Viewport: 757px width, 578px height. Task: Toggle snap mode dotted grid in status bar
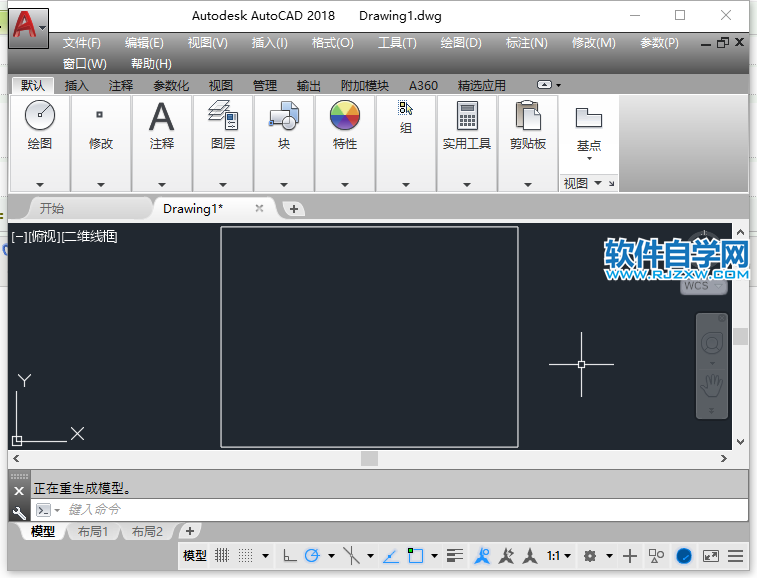click(x=246, y=556)
